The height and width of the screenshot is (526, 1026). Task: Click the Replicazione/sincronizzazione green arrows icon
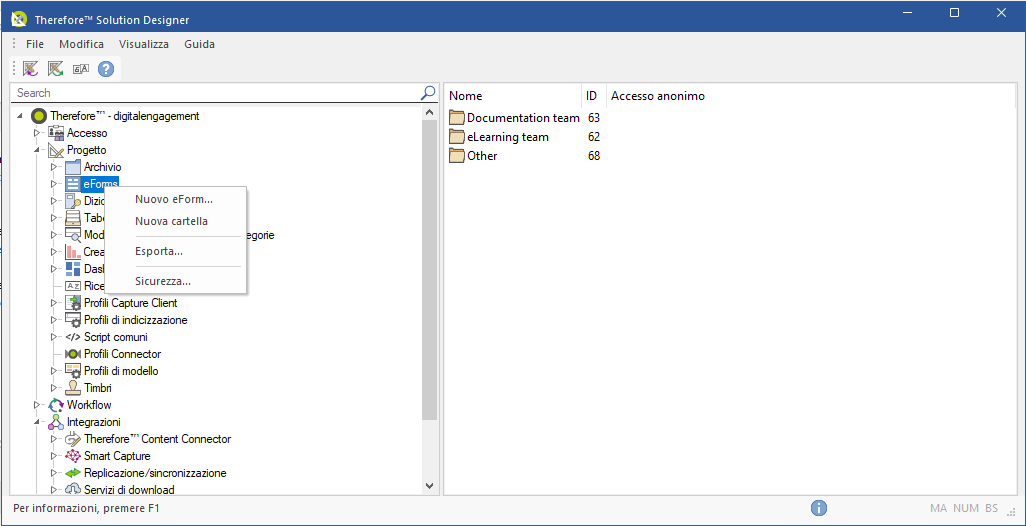coord(73,473)
